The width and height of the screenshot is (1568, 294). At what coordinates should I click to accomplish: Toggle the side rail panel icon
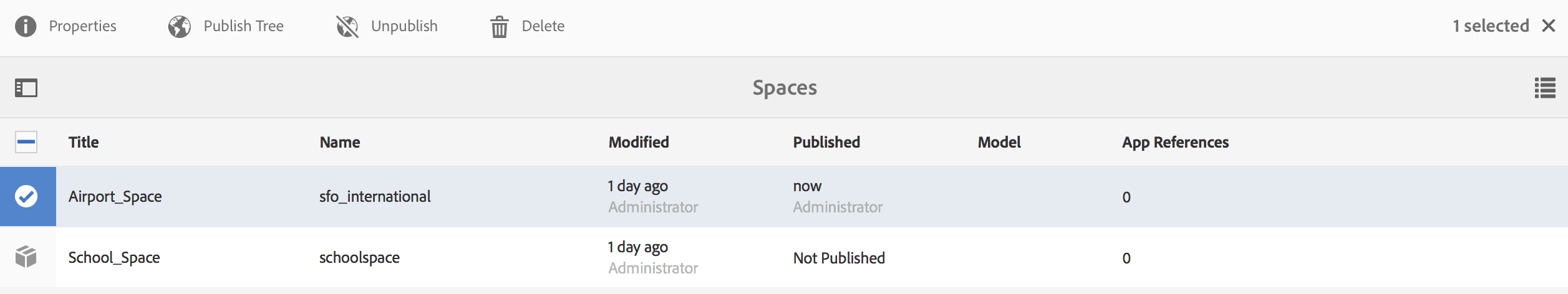click(x=26, y=88)
